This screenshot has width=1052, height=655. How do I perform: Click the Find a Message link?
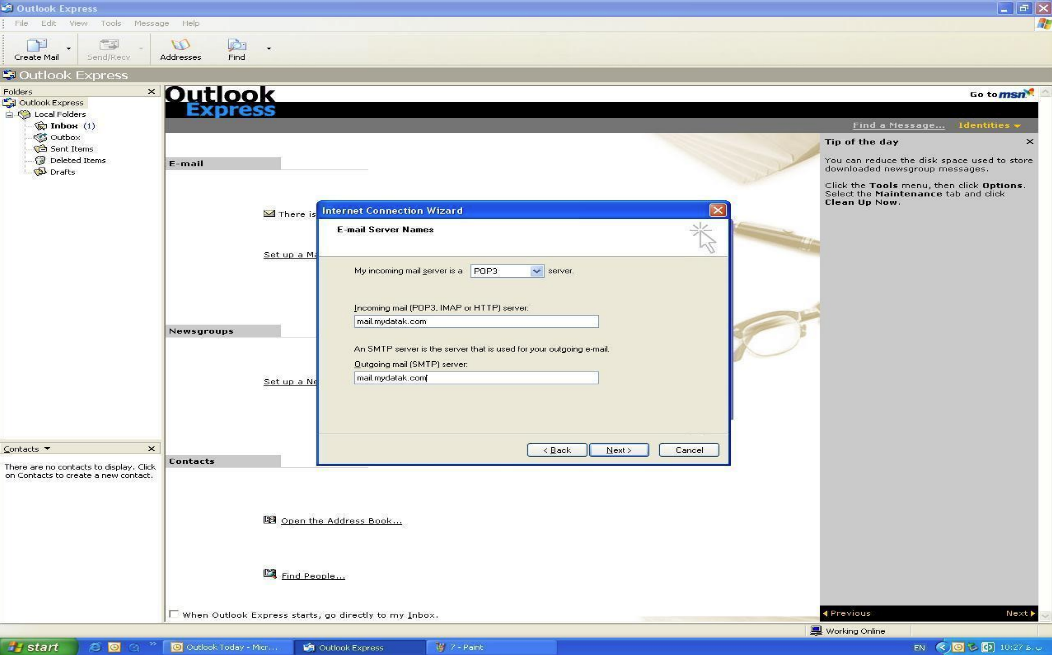coord(898,125)
